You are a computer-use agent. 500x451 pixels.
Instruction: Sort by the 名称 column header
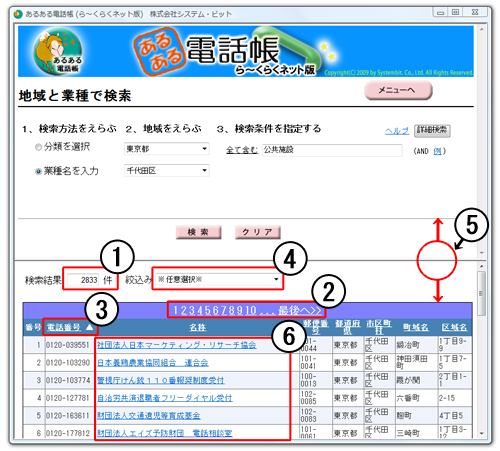point(198,328)
